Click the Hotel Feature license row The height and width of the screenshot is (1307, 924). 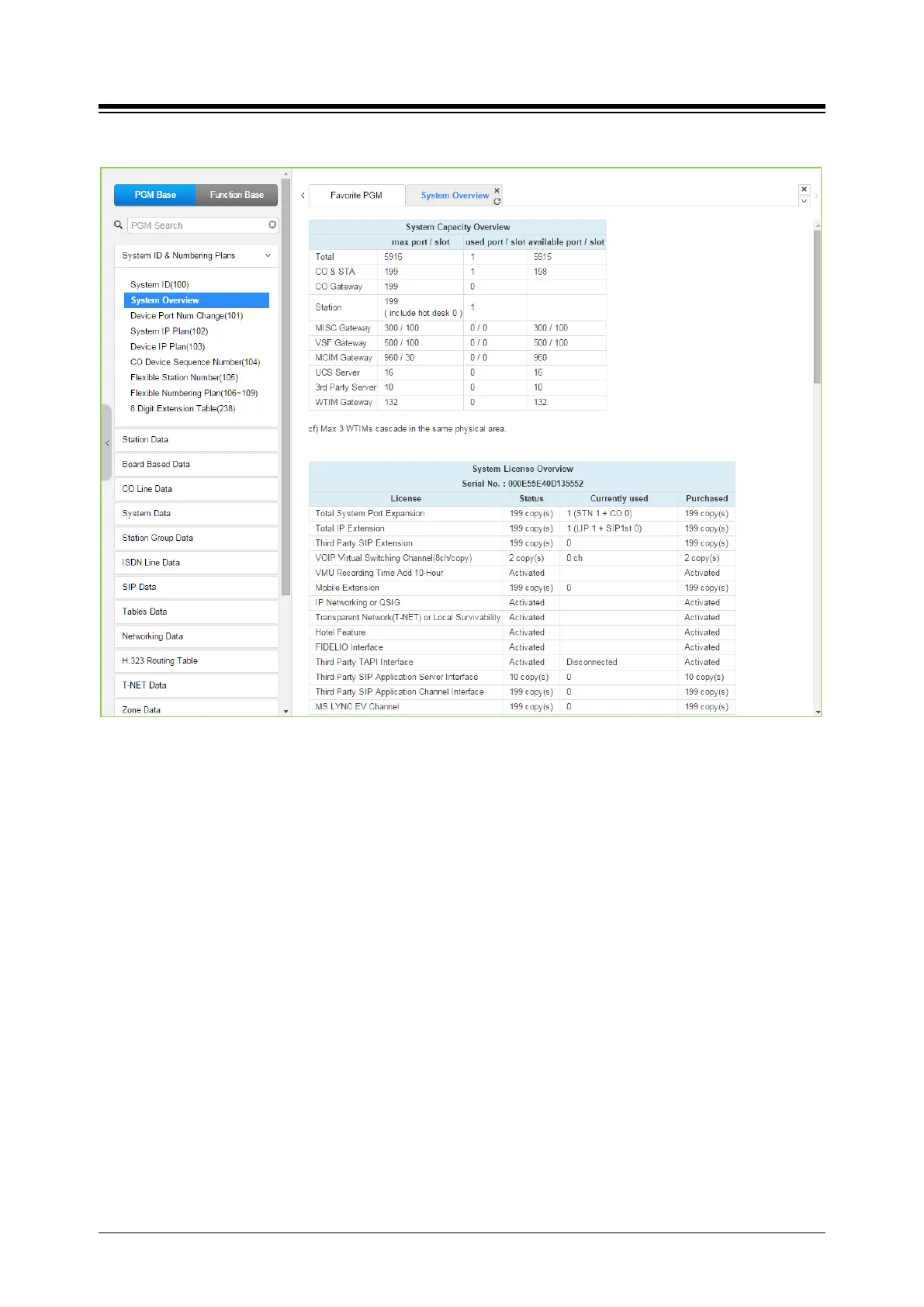(x=340, y=633)
